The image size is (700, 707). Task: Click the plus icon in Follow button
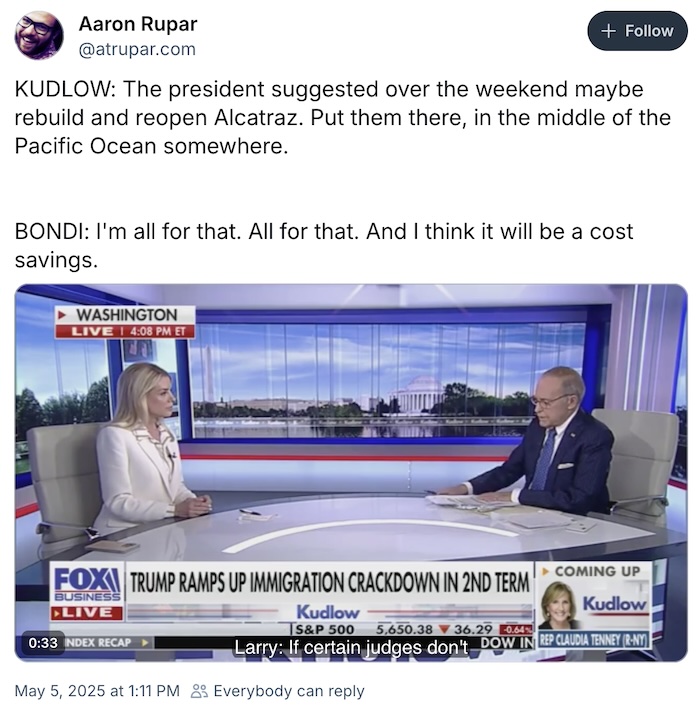coord(608,31)
